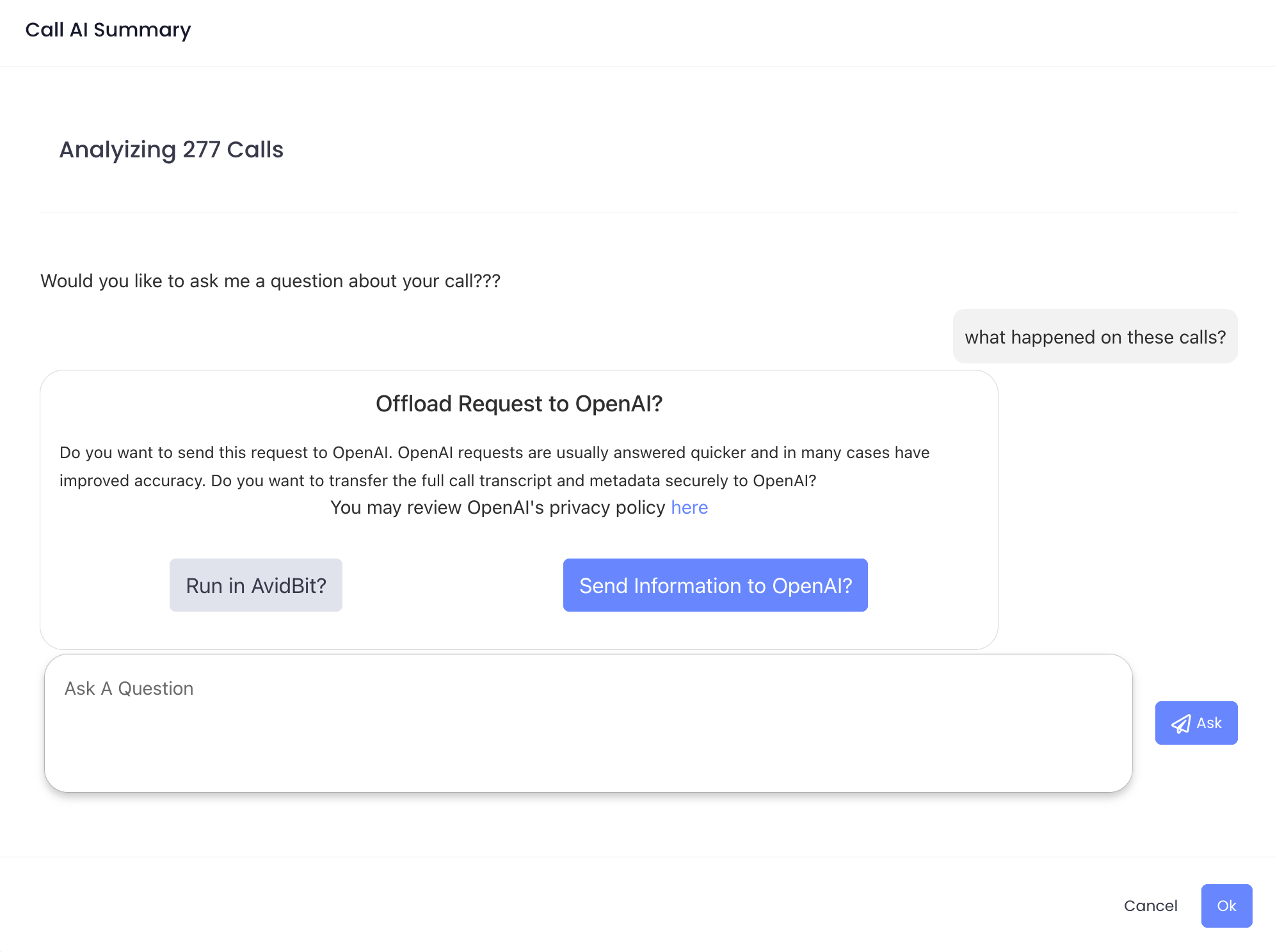This screenshot has height=952, width=1275.
Task: Open OpenAI privacy policy 'here' link
Action: 689,507
